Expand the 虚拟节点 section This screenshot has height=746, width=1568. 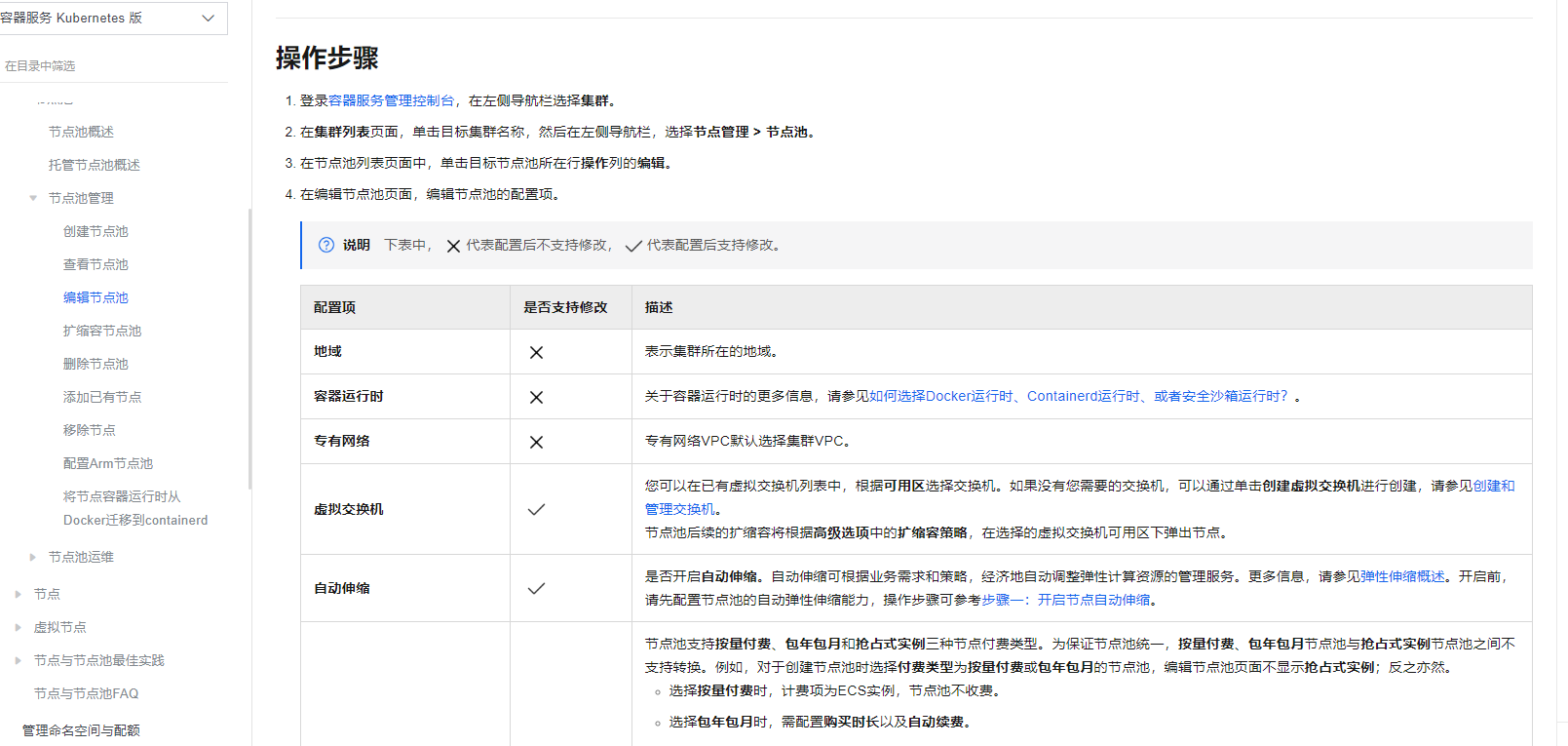[x=19, y=627]
